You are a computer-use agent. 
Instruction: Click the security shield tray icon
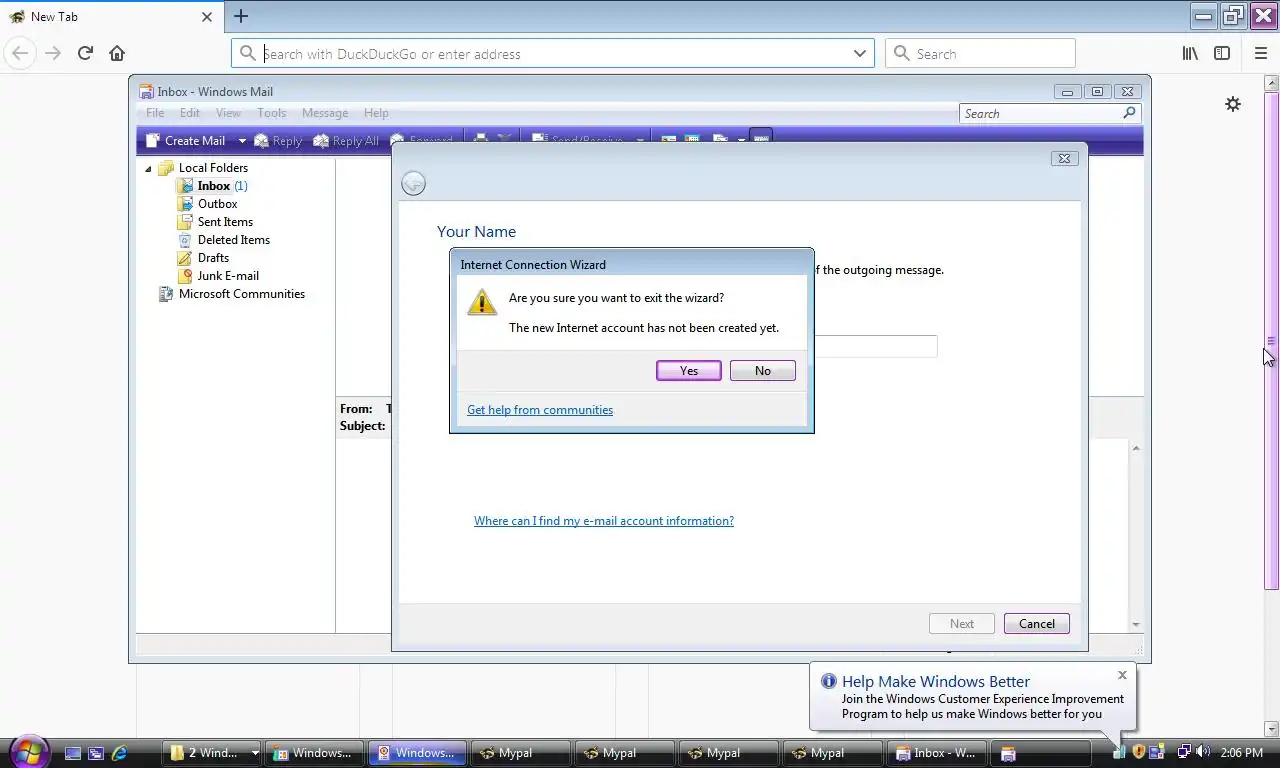tap(1138, 752)
